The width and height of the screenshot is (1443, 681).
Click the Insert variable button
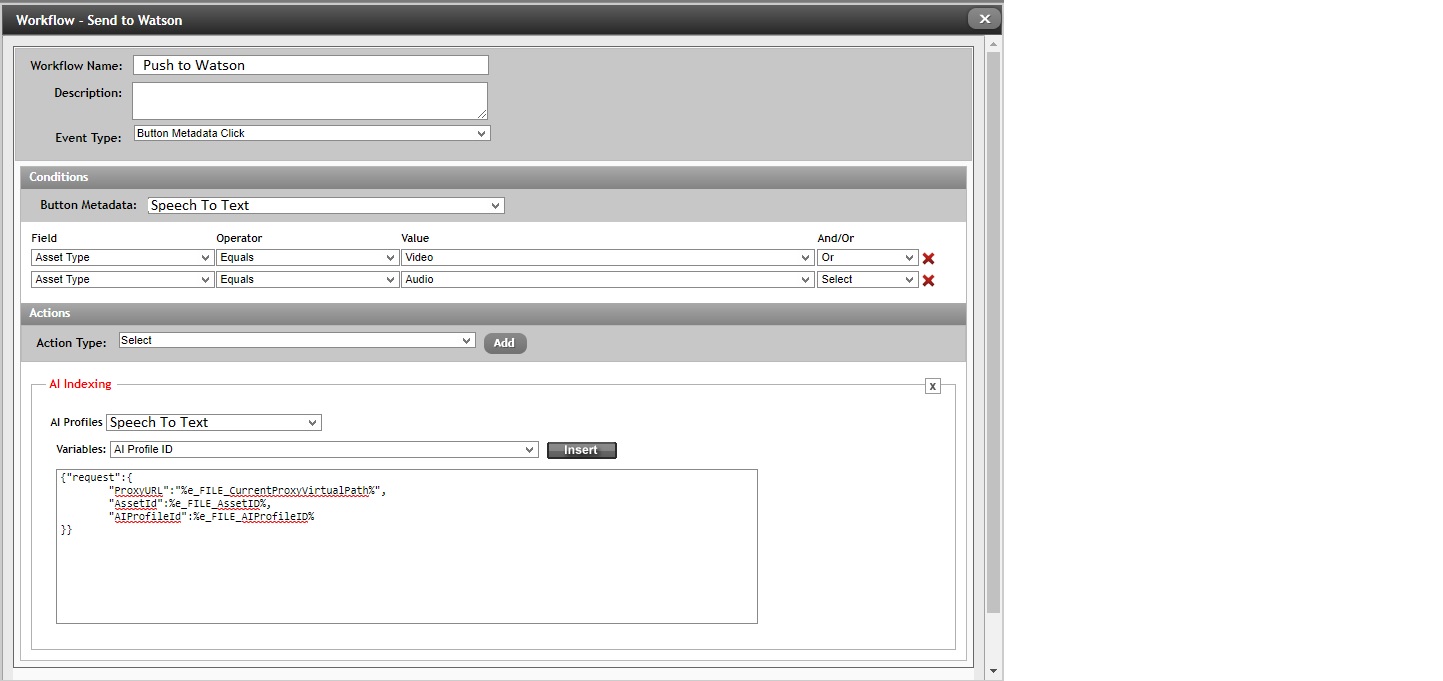[x=582, y=450]
